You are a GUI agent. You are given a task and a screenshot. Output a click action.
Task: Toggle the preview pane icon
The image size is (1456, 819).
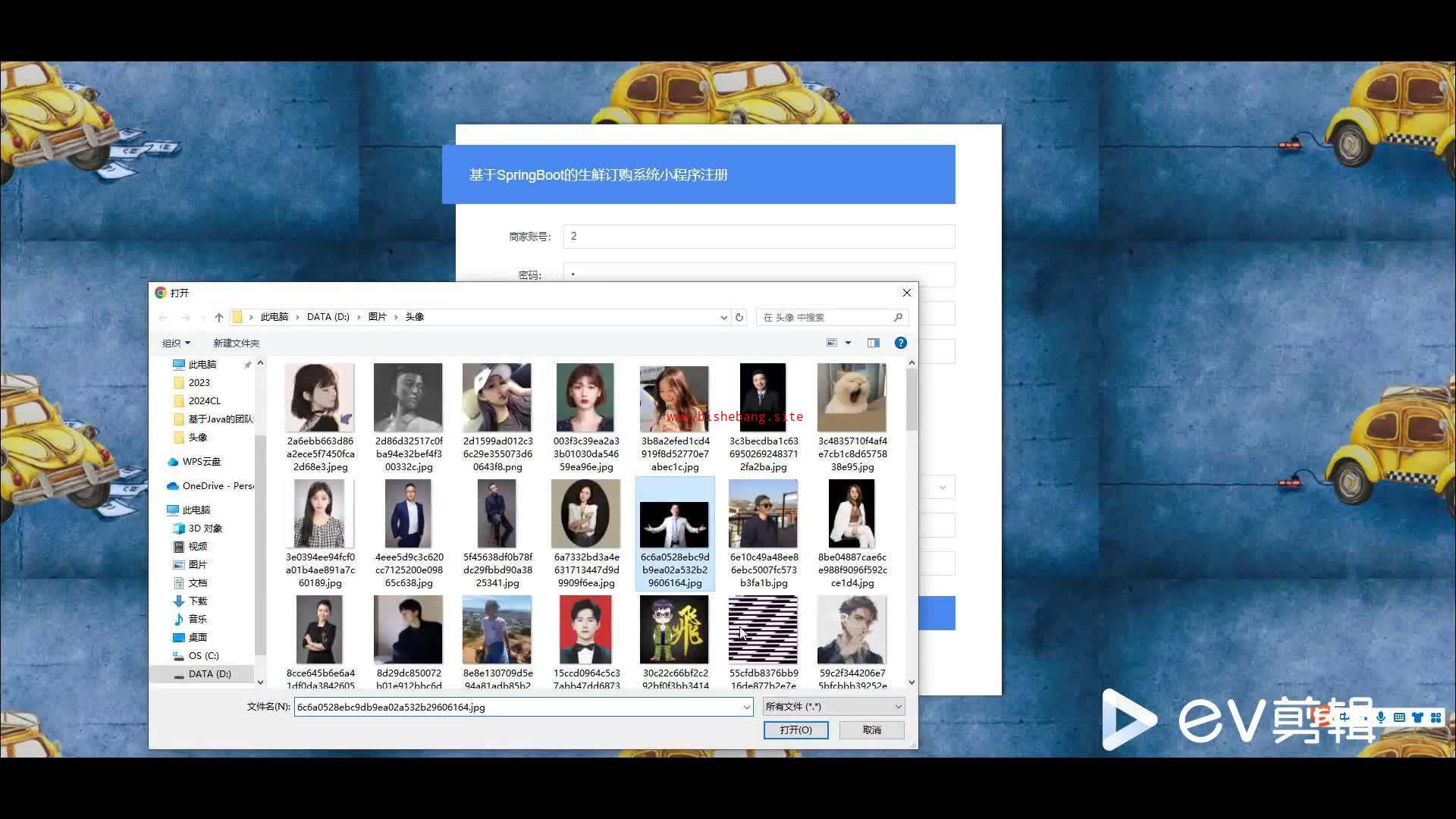873,343
